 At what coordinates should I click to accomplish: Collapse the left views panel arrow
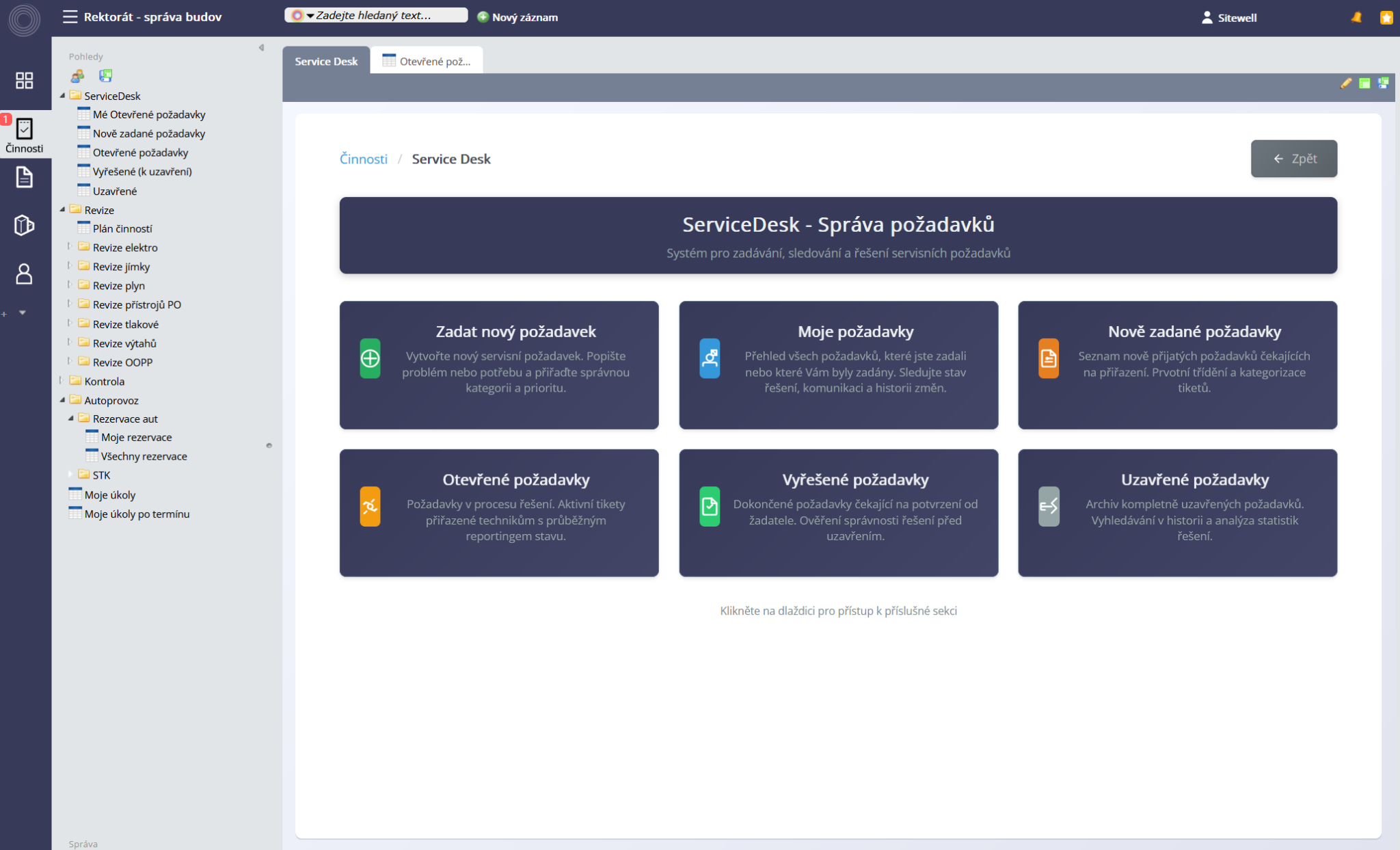pyautogui.click(x=261, y=48)
